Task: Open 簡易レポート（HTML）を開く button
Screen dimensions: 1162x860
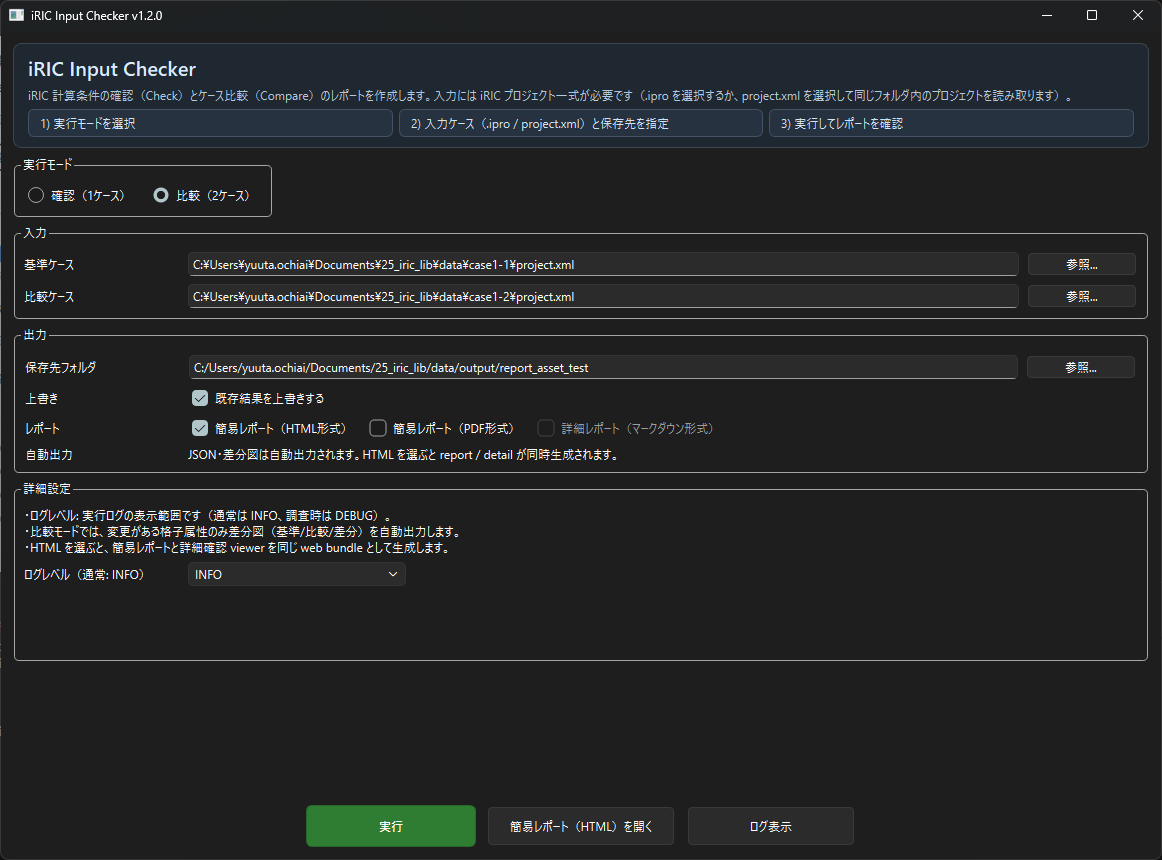Action: pyautogui.click(x=581, y=827)
